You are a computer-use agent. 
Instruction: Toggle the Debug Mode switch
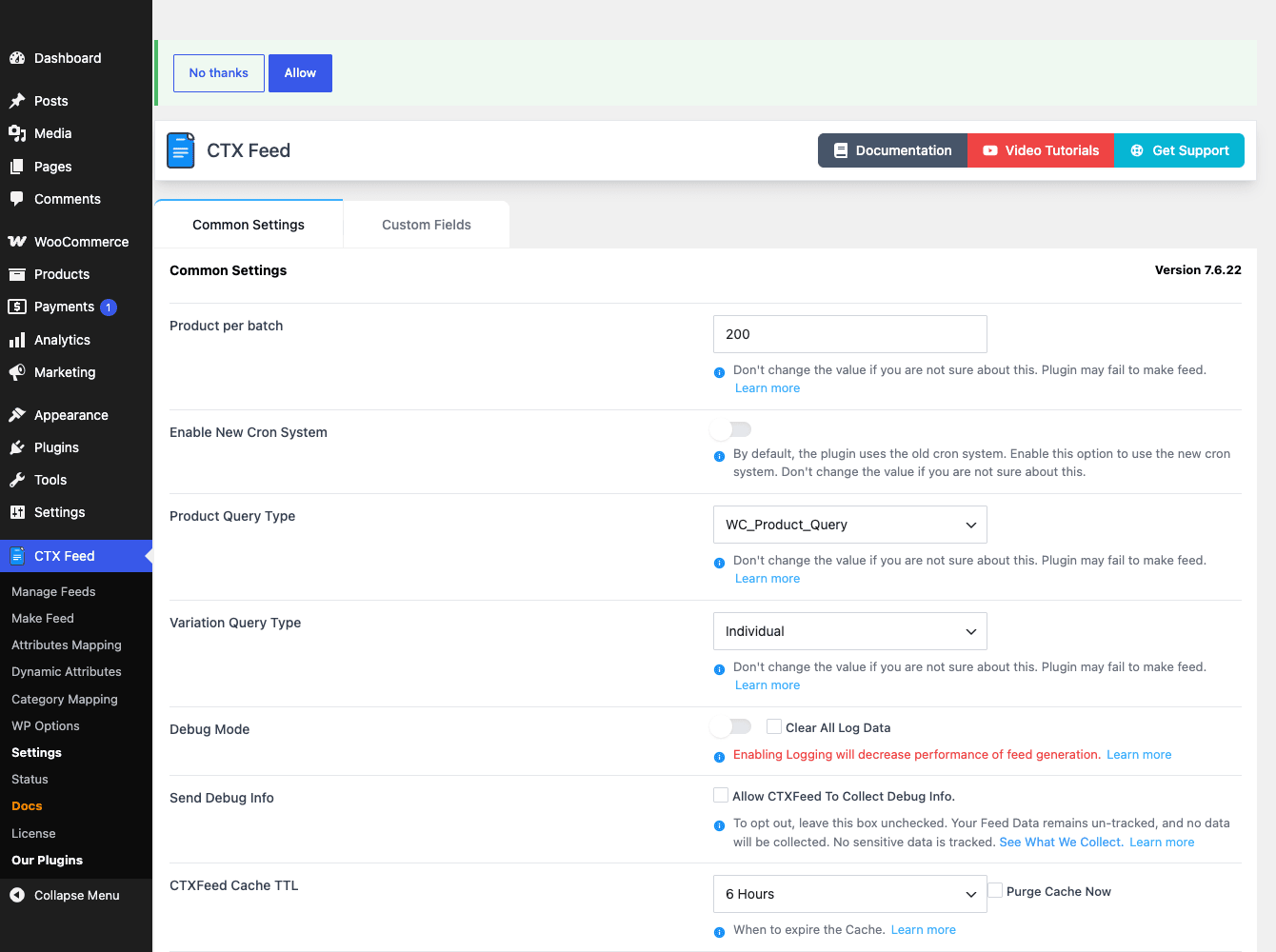coord(731,726)
